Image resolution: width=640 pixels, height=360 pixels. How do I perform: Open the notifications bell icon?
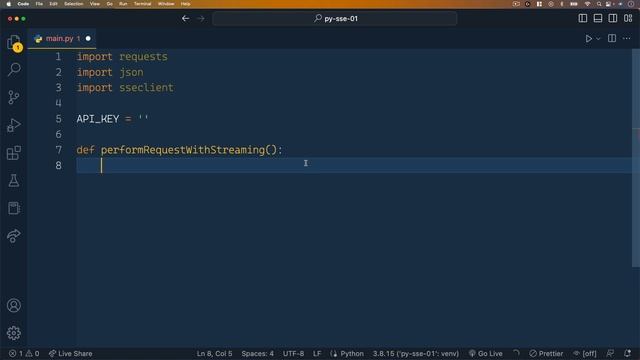pyautogui.click(x=627, y=353)
